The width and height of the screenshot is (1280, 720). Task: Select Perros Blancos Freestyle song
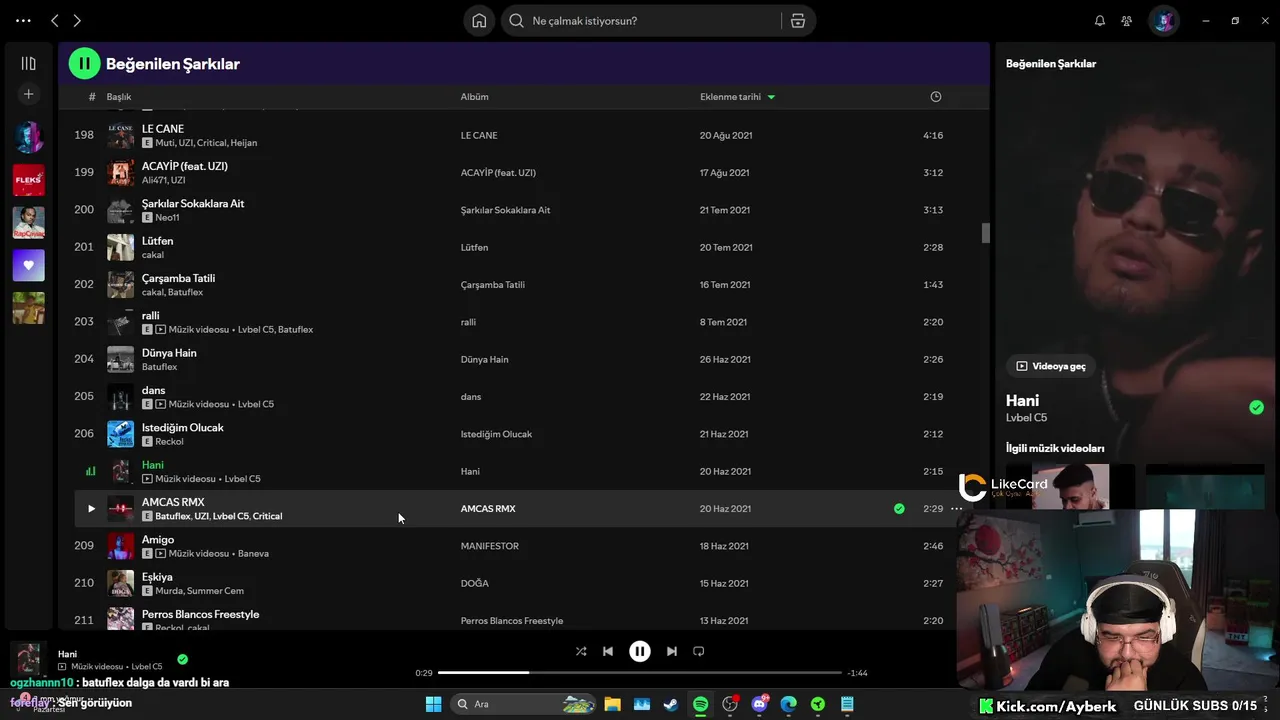click(x=200, y=614)
